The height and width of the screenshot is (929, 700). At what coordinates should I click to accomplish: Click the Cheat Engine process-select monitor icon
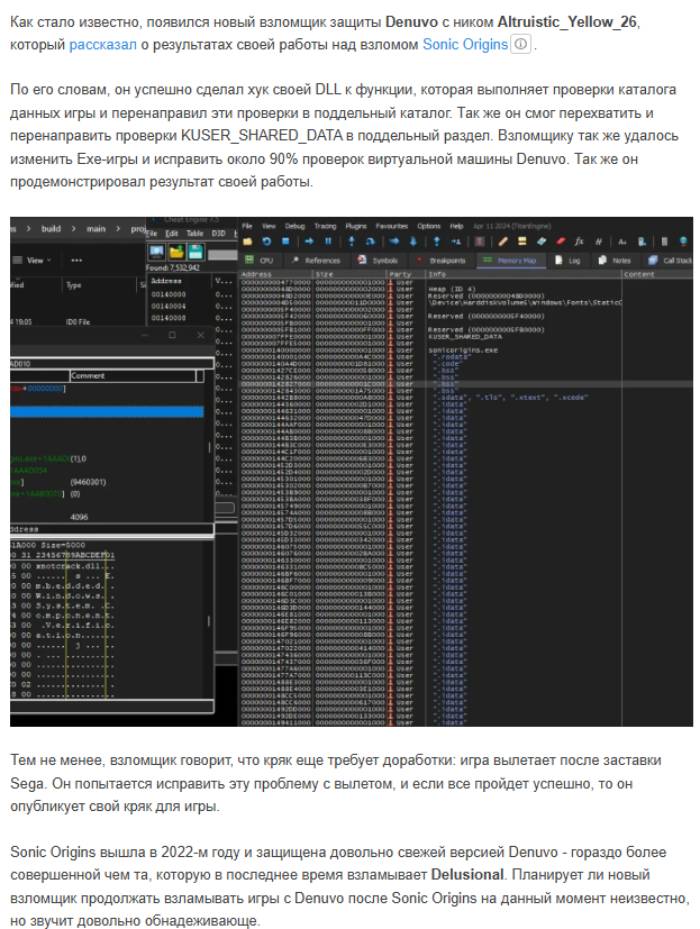(156, 252)
